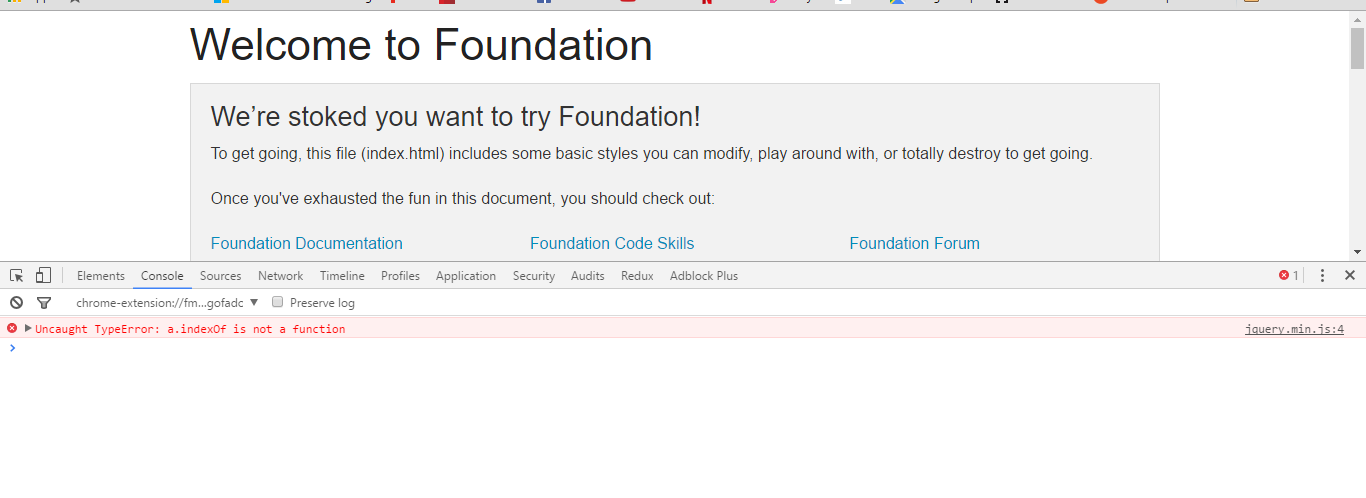Open the Foundation Code Skills link

click(612, 243)
